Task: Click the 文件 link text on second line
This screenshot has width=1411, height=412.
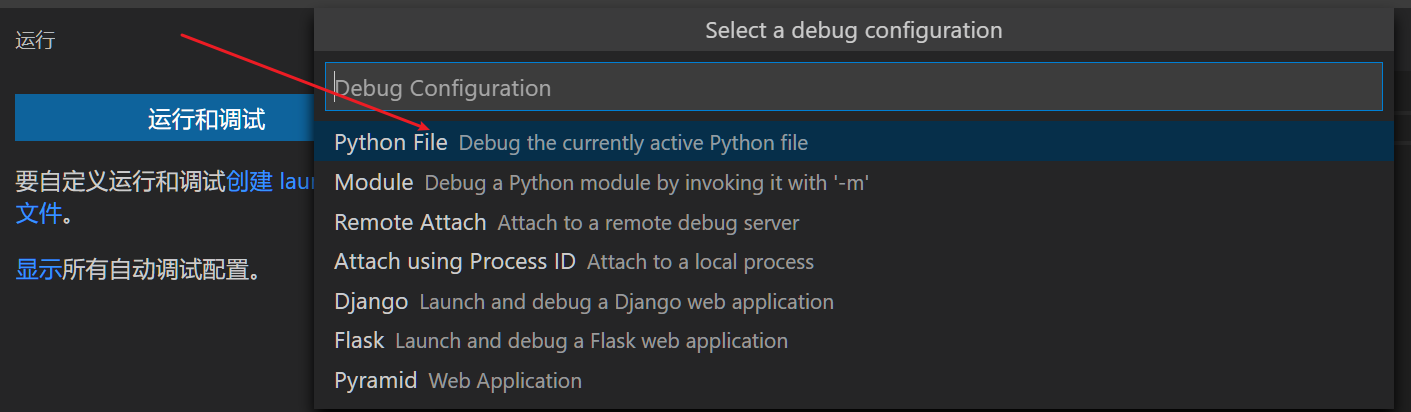Action: pos(38,213)
